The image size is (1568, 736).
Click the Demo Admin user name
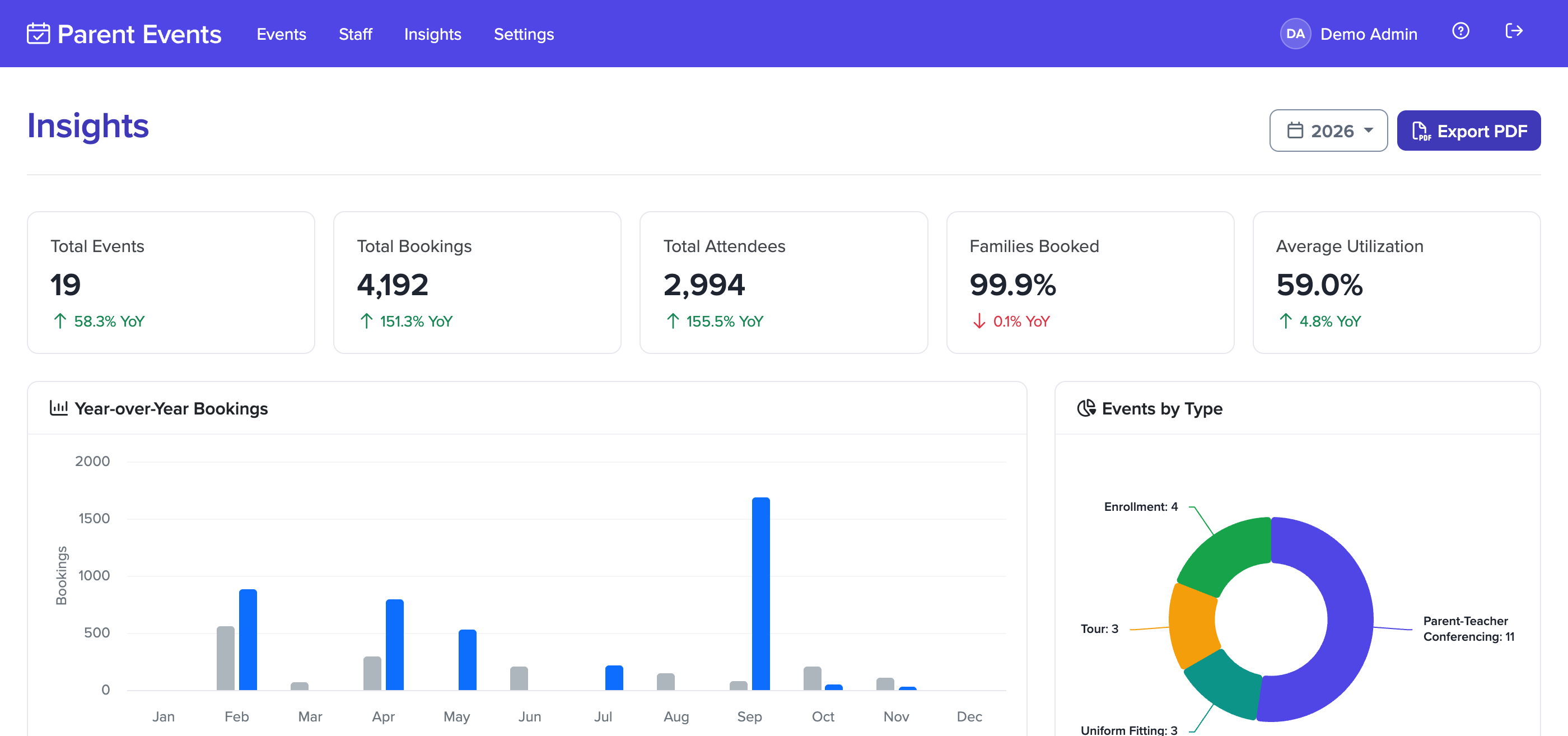(x=1368, y=34)
